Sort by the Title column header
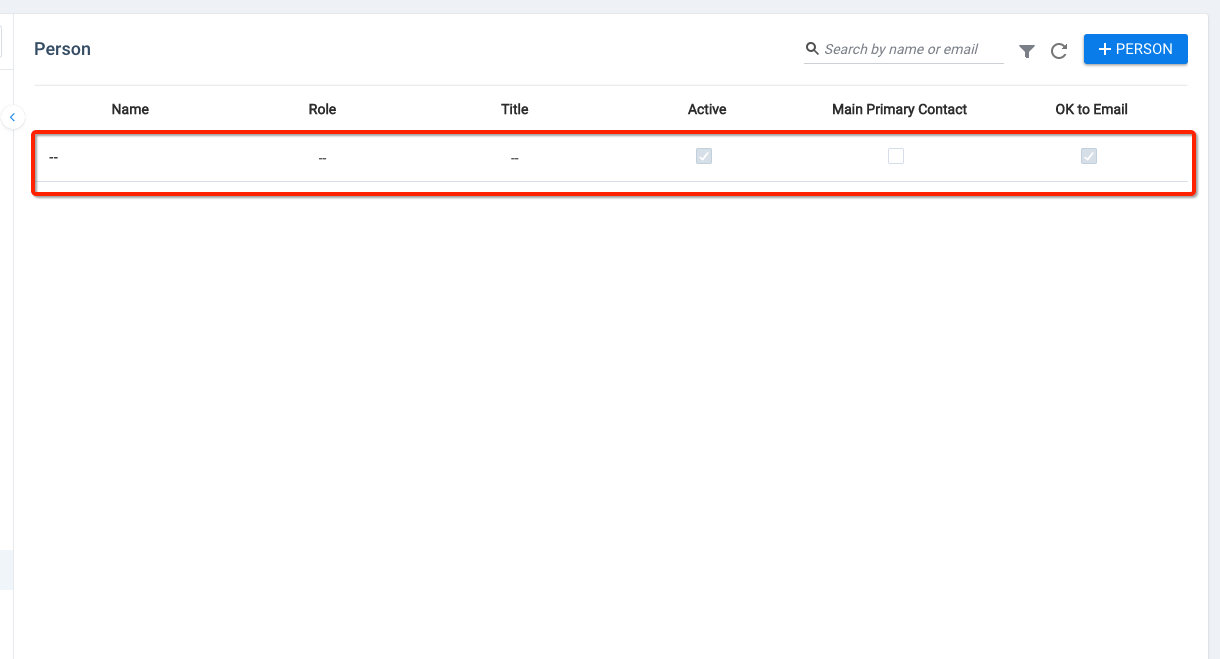 coord(515,109)
